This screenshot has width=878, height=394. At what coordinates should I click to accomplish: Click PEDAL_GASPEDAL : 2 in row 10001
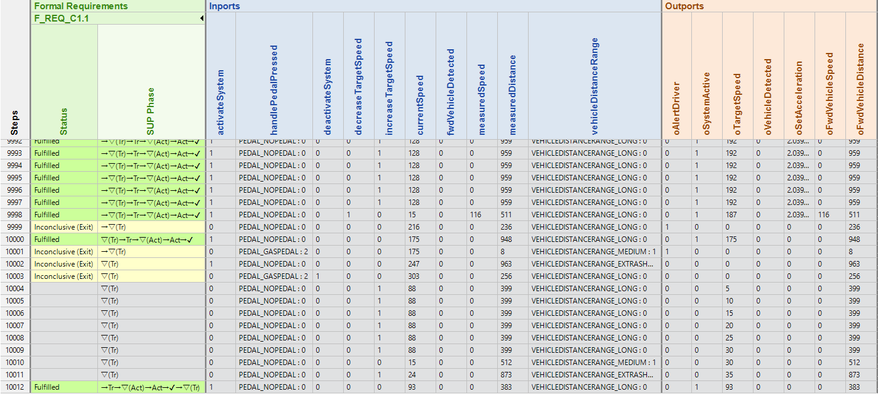(x=273, y=252)
